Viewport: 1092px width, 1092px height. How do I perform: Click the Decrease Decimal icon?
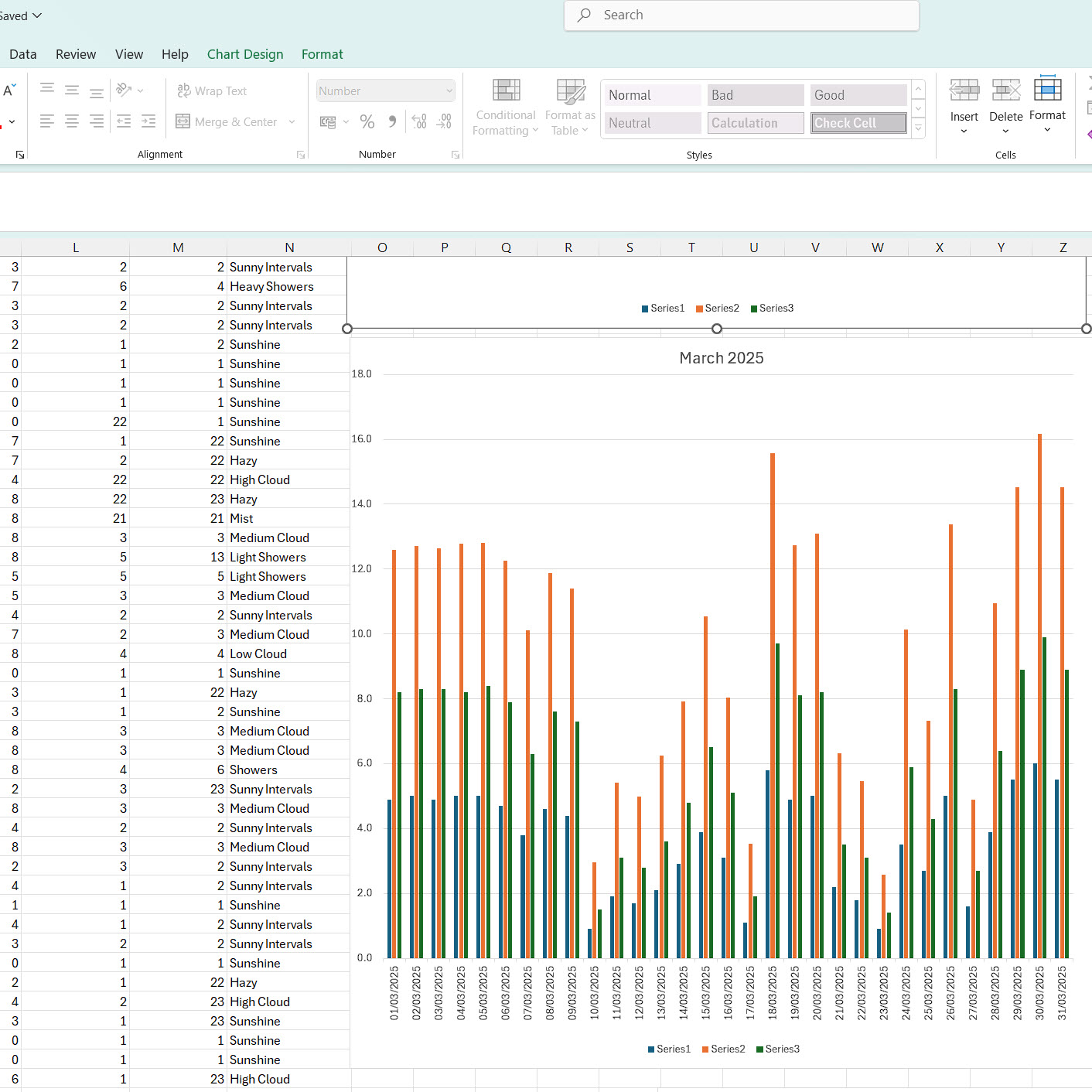click(444, 121)
